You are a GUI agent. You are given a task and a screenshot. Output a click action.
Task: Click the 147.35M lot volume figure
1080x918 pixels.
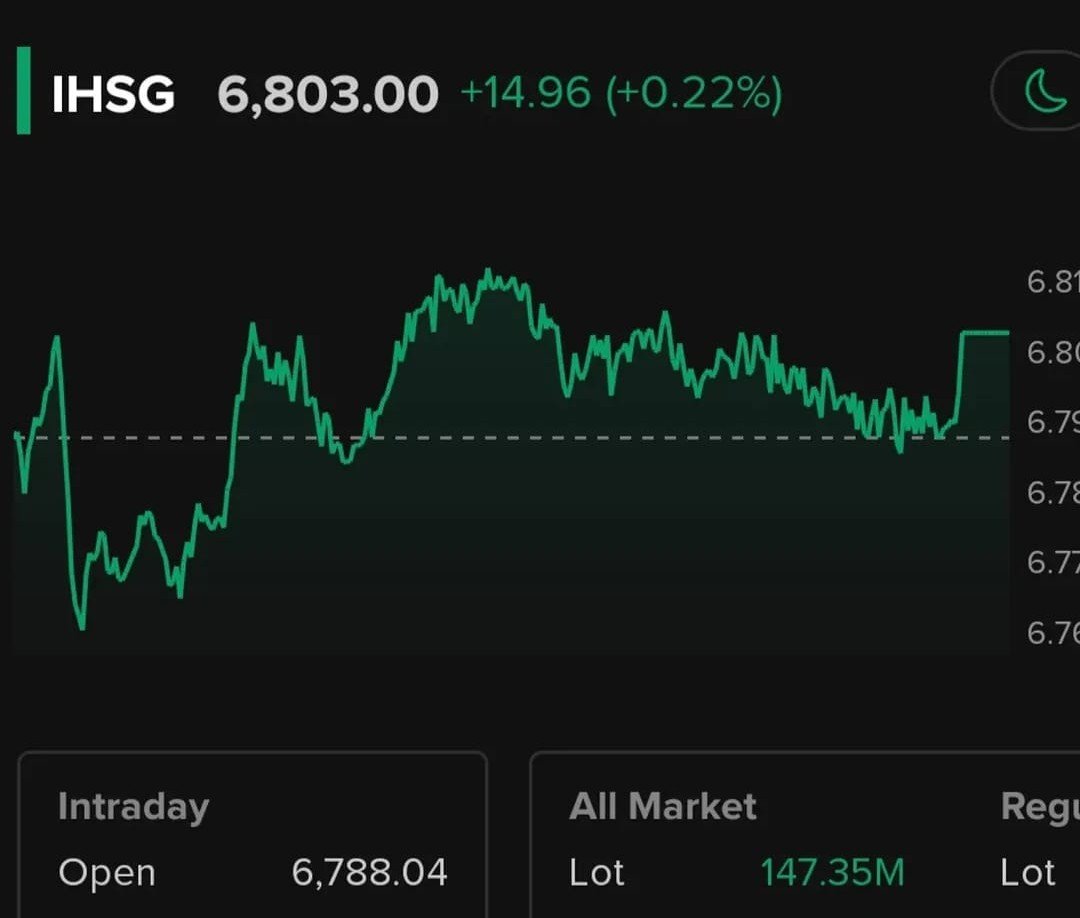click(x=832, y=872)
